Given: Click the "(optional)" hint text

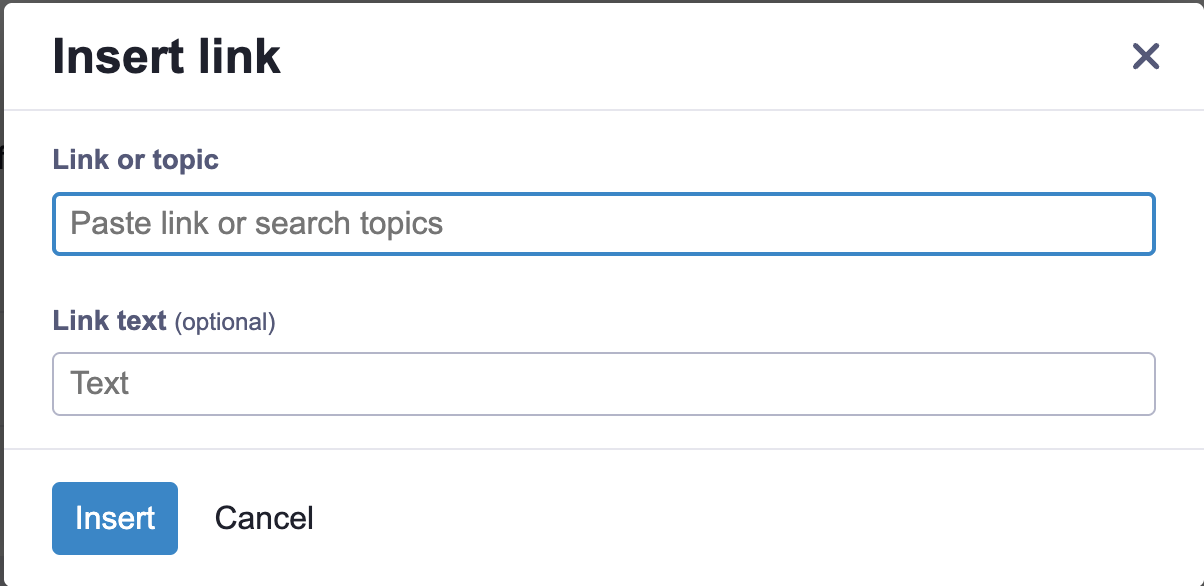Looking at the screenshot, I should (225, 322).
